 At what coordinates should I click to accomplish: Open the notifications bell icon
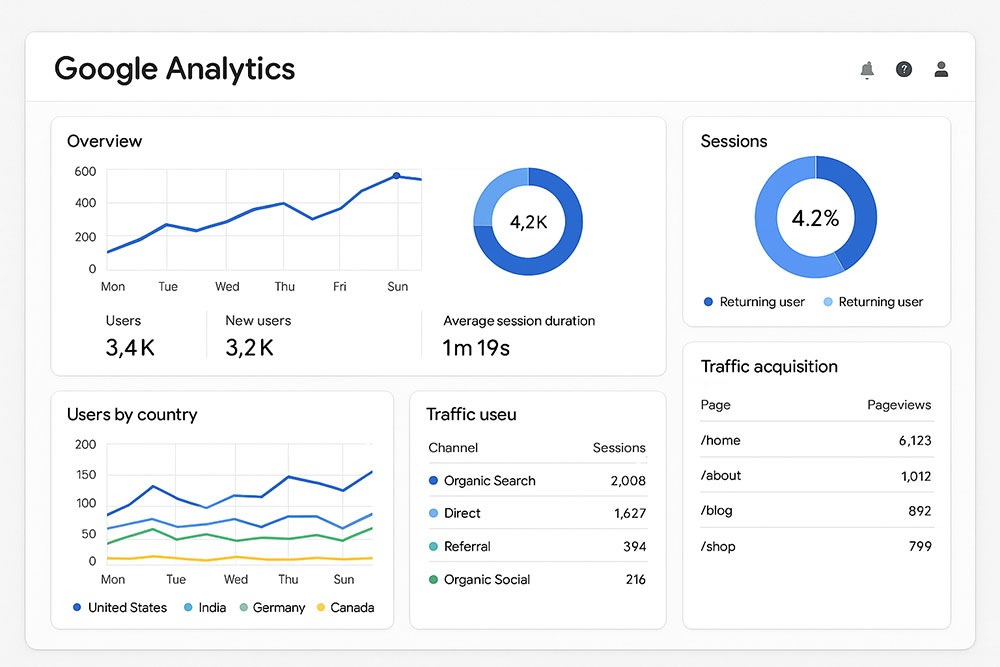[x=866, y=70]
